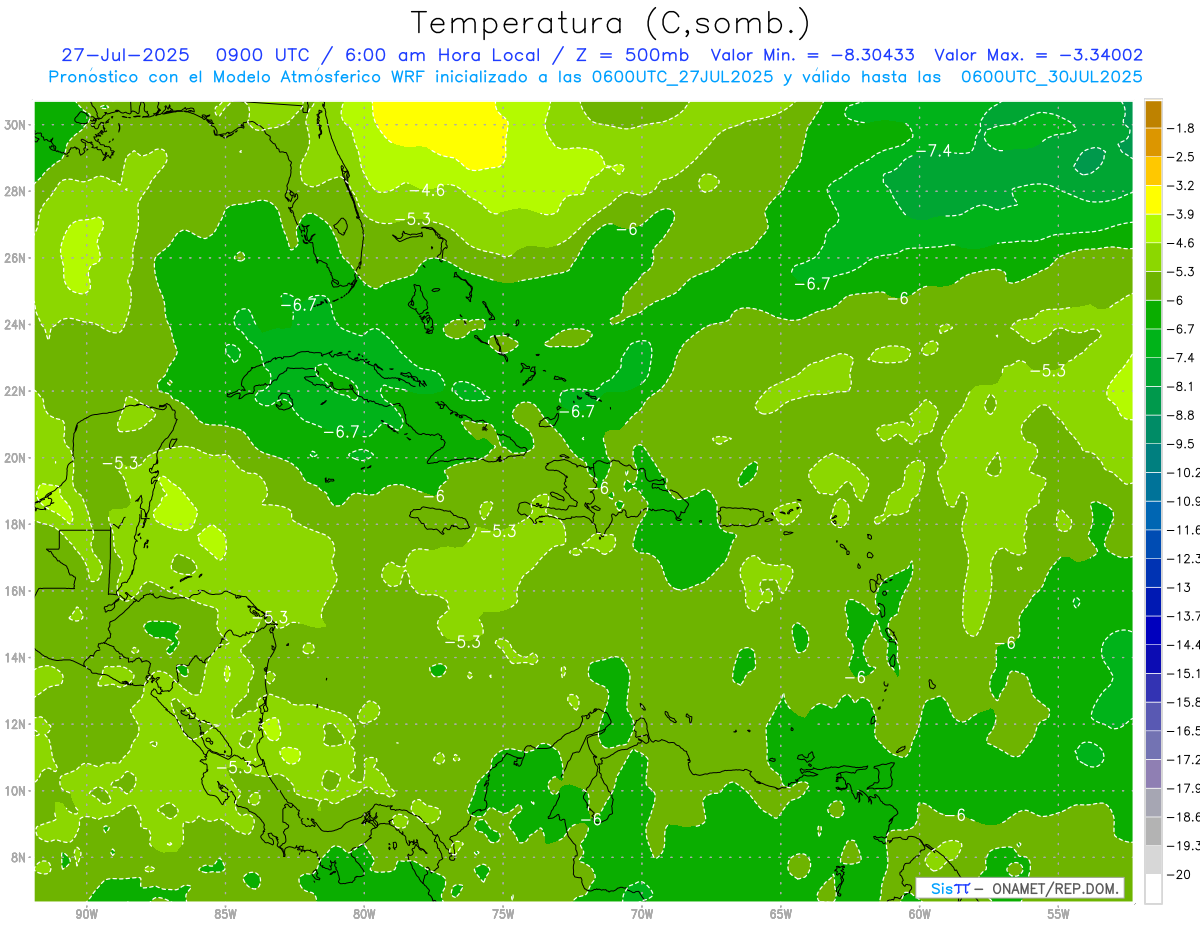Click the "14N" latitude axis label

point(16,657)
